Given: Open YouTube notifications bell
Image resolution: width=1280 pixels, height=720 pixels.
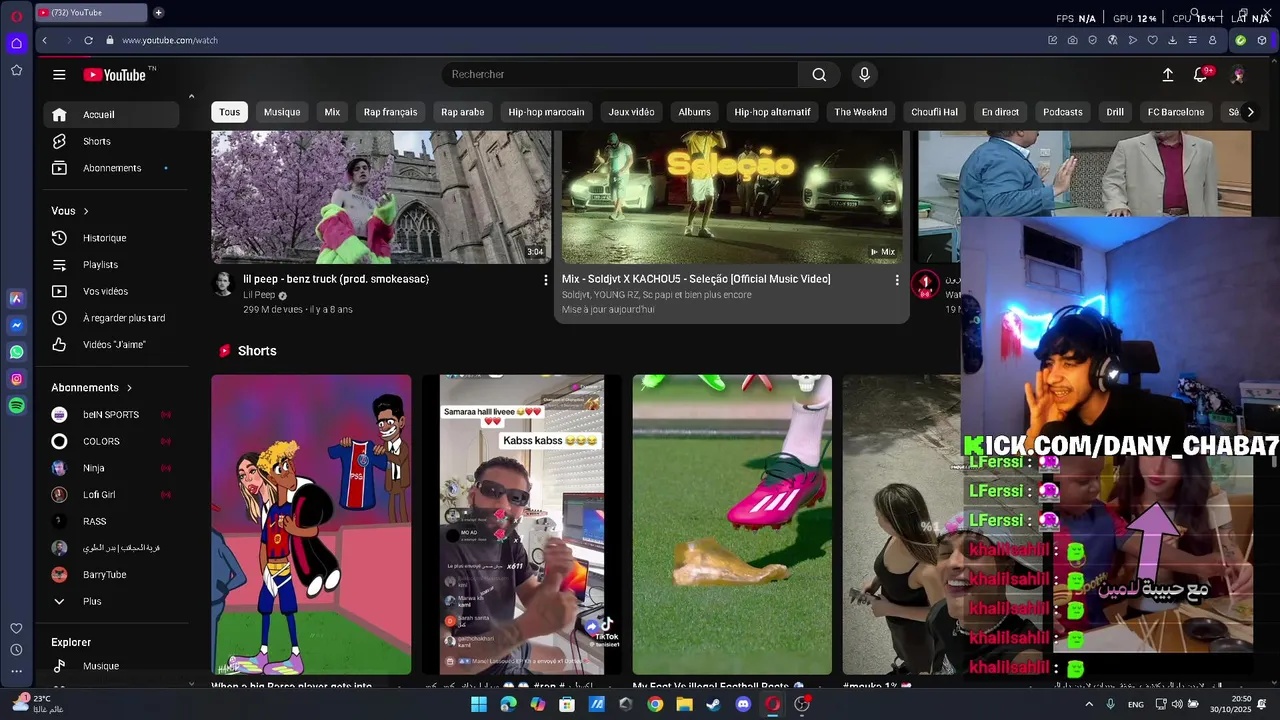Looking at the screenshot, I should point(1201,75).
